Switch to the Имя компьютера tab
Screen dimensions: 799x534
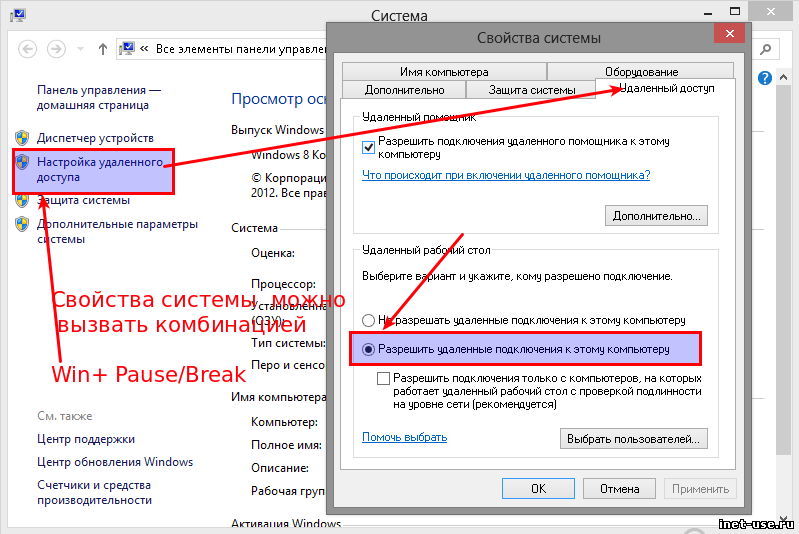click(x=444, y=71)
